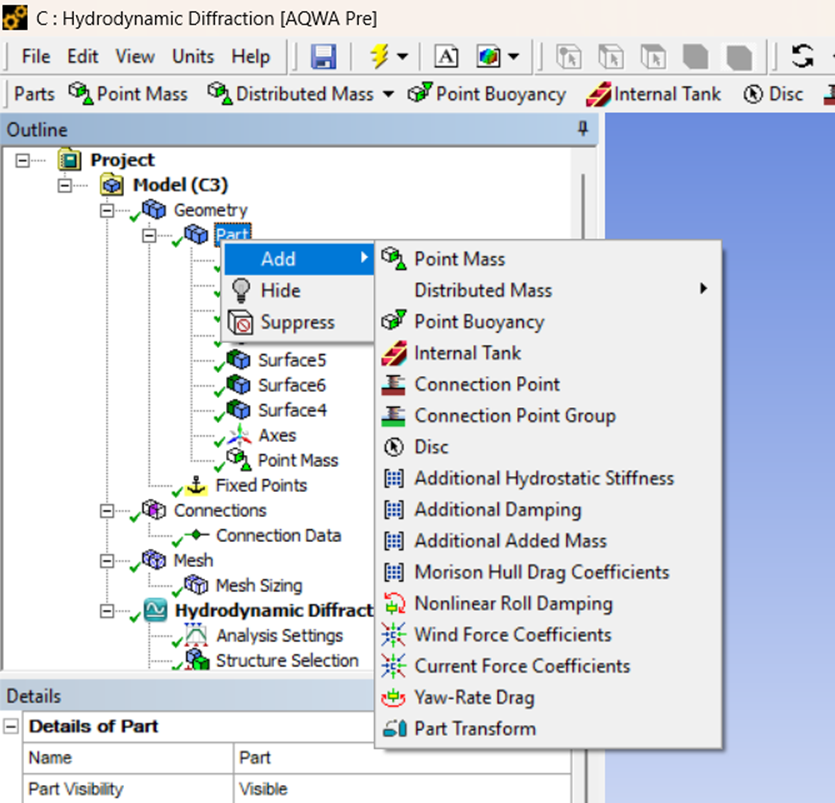This screenshot has width=835, height=803.
Task: Select Surface4 in the Outline tree
Action: pyautogui.click(x=292, y=411)
